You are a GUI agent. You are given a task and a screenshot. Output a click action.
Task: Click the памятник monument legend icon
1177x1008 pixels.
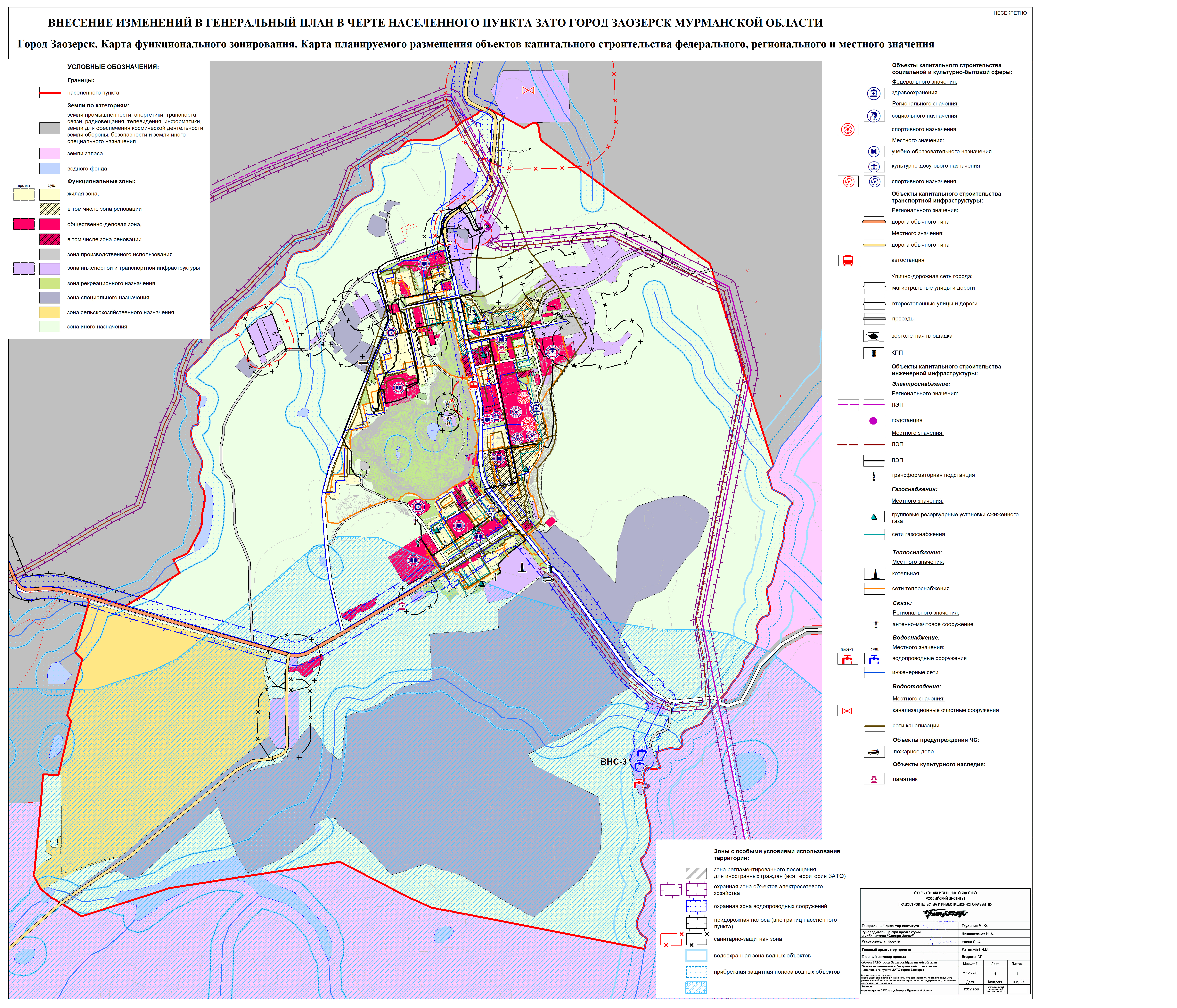point(874,780)
